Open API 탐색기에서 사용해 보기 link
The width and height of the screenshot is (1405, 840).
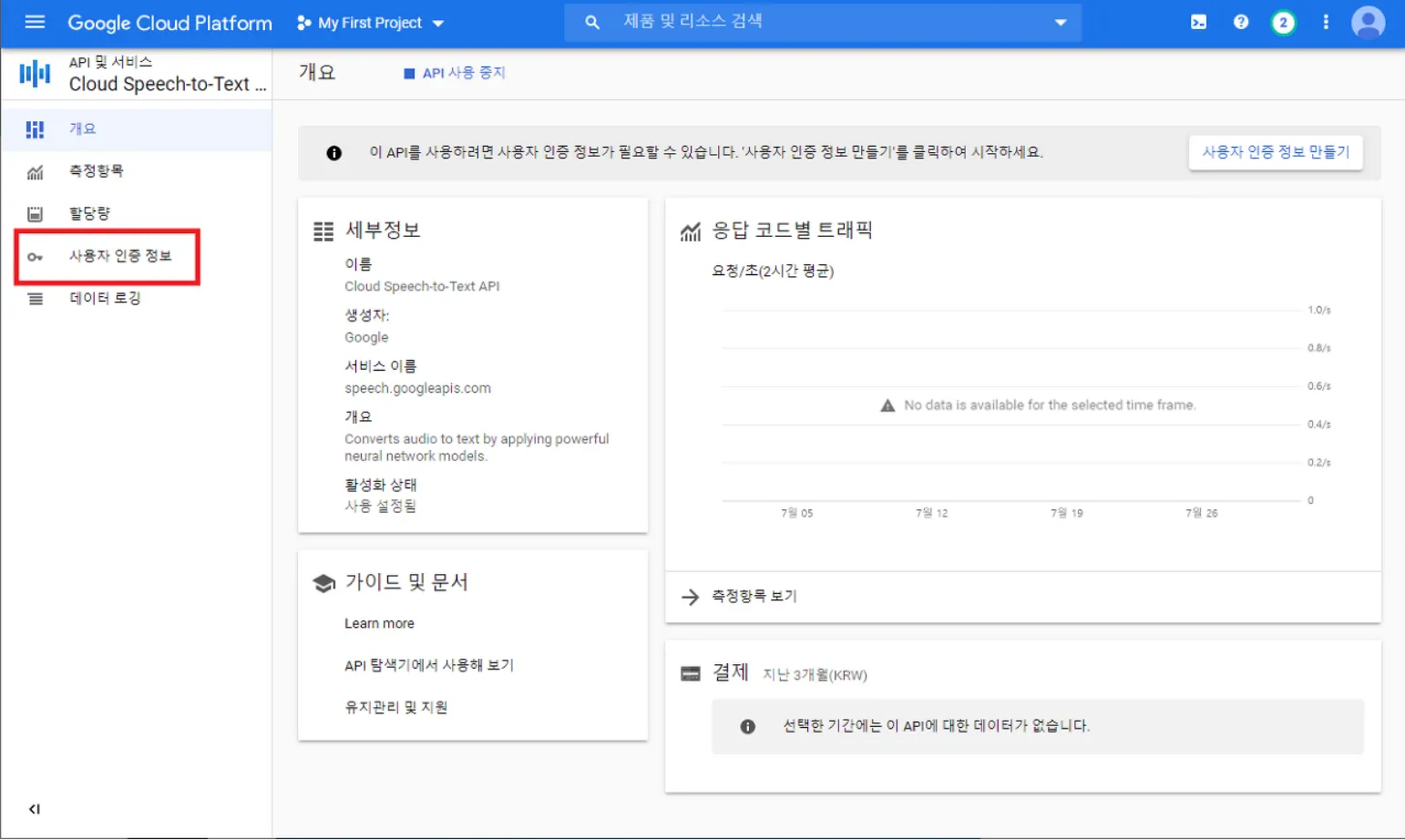tap(429, 666)
